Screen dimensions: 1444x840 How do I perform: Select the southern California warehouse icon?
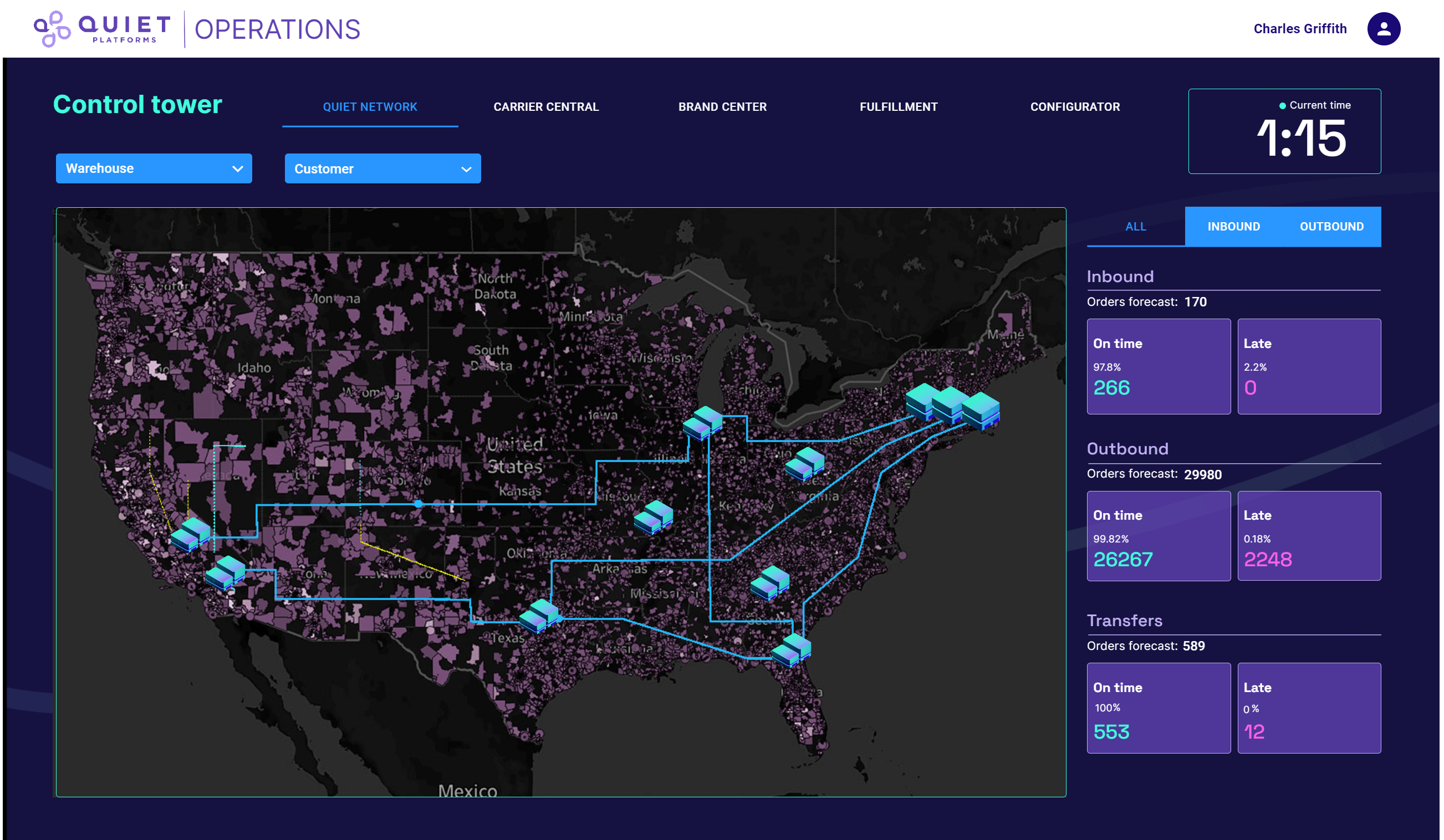click(x=225, y=572)
